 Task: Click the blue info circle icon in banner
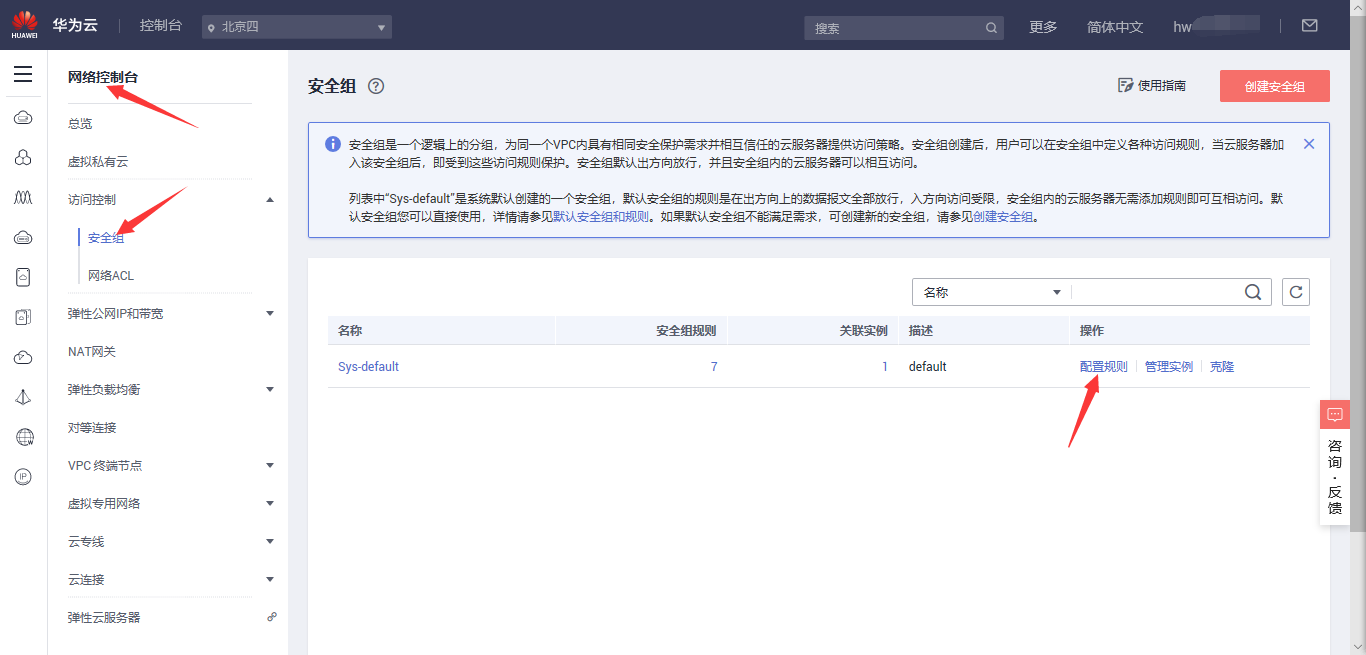[x=333, y=144]
